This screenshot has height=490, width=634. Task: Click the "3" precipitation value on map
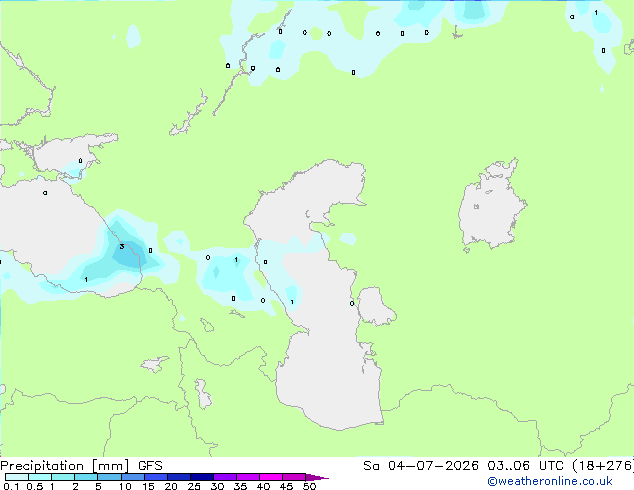[122, 246]
